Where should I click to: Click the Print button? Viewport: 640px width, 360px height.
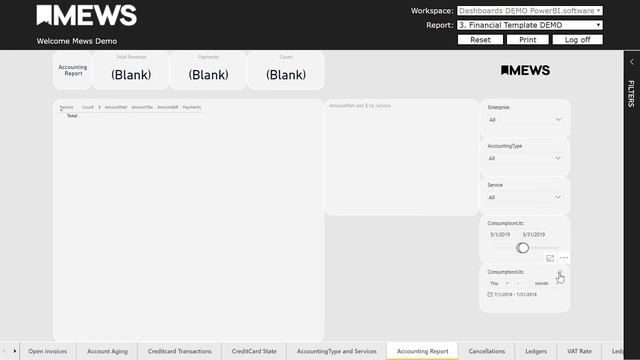click(x=527, y=40)
